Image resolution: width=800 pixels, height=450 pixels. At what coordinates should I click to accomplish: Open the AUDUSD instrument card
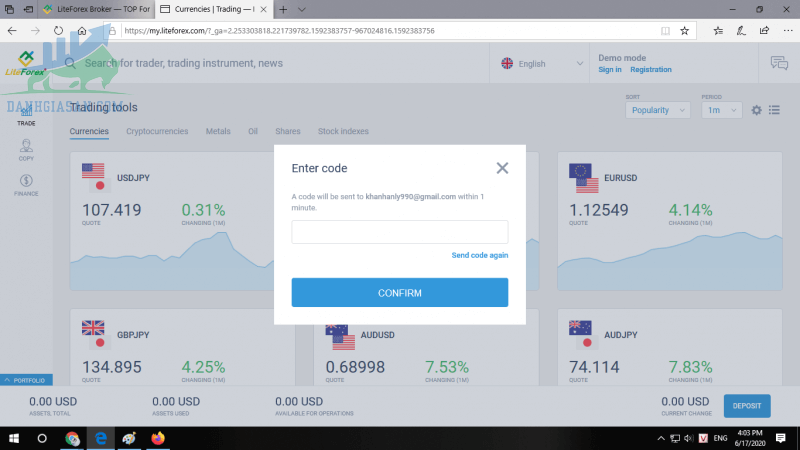[426, 355]
